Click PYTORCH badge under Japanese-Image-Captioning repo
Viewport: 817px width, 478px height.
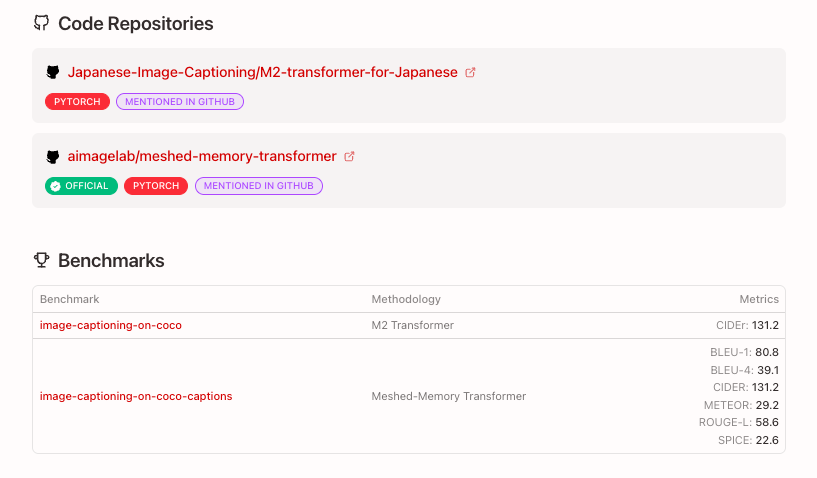click(77, 101)
